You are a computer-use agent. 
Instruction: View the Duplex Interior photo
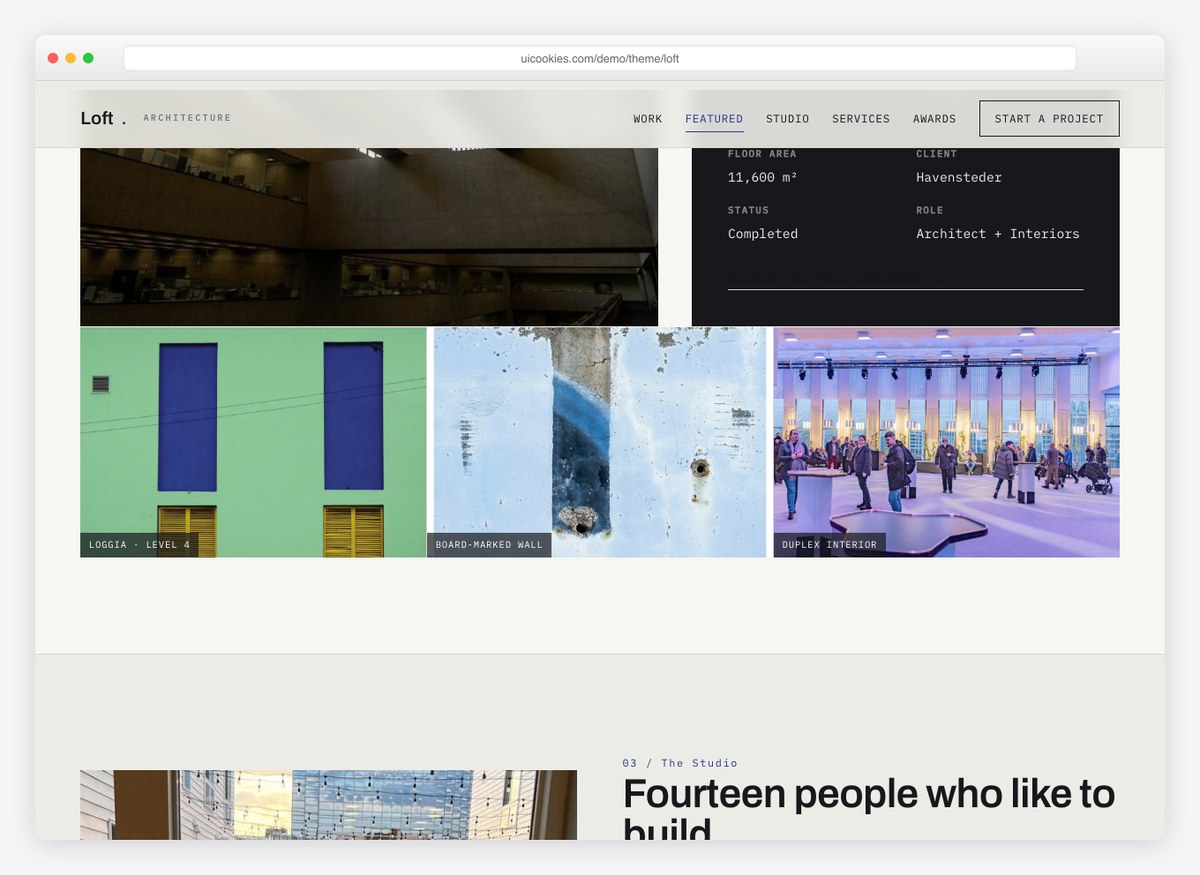pyautogui.click(x=946, y=443)
